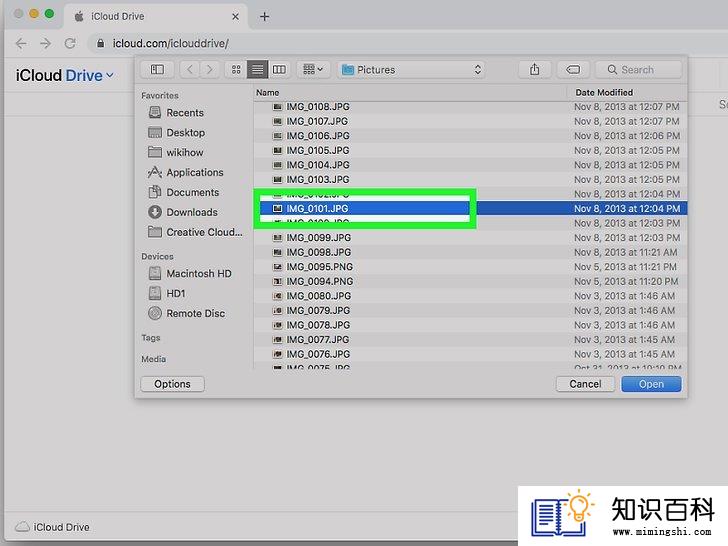Click the Options button
Image resolution: width=728 pixels, height=546 pixels.
click(172, 384)
